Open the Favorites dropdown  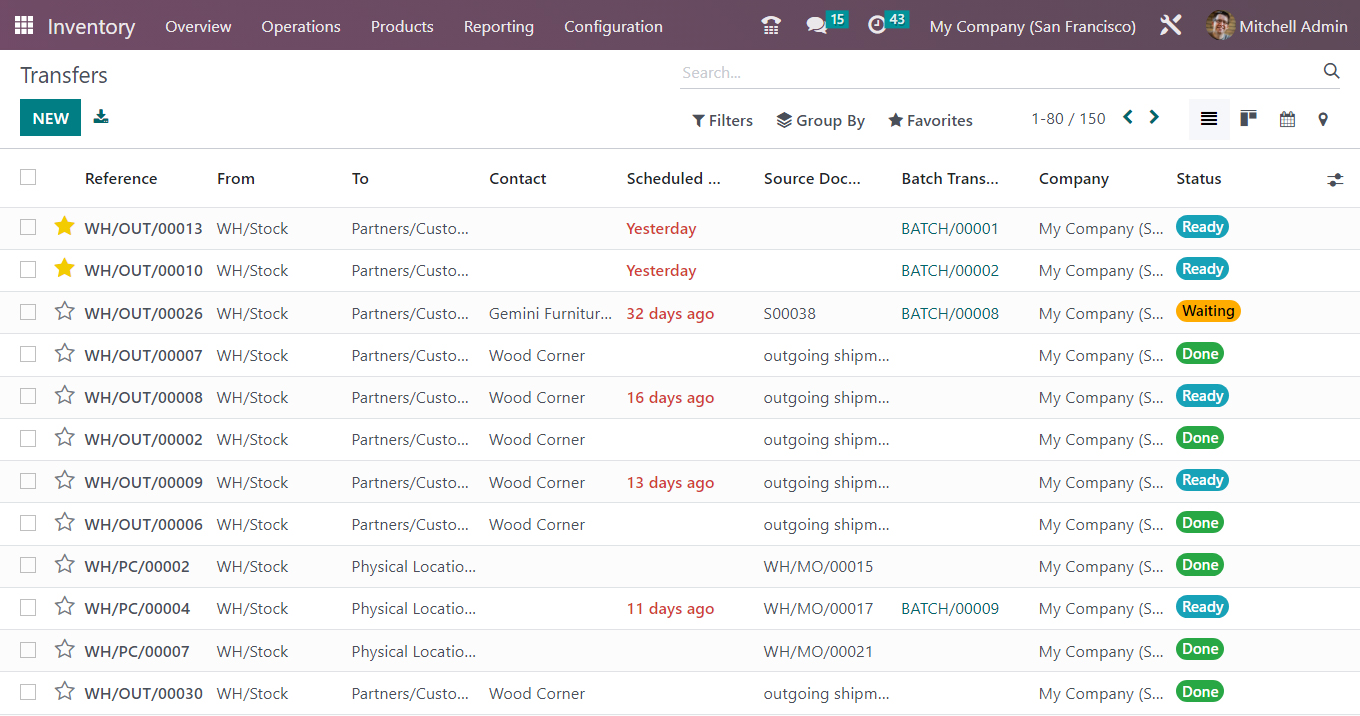click(x=929, y=120)
